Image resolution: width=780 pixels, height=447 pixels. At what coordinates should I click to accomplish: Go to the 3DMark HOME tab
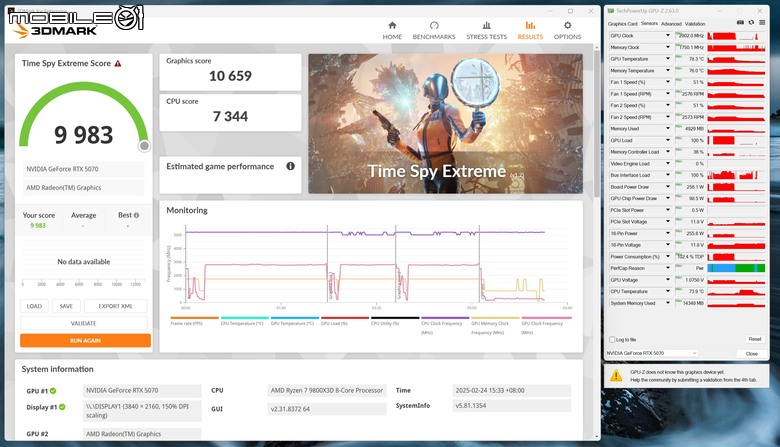pos(392,31)
